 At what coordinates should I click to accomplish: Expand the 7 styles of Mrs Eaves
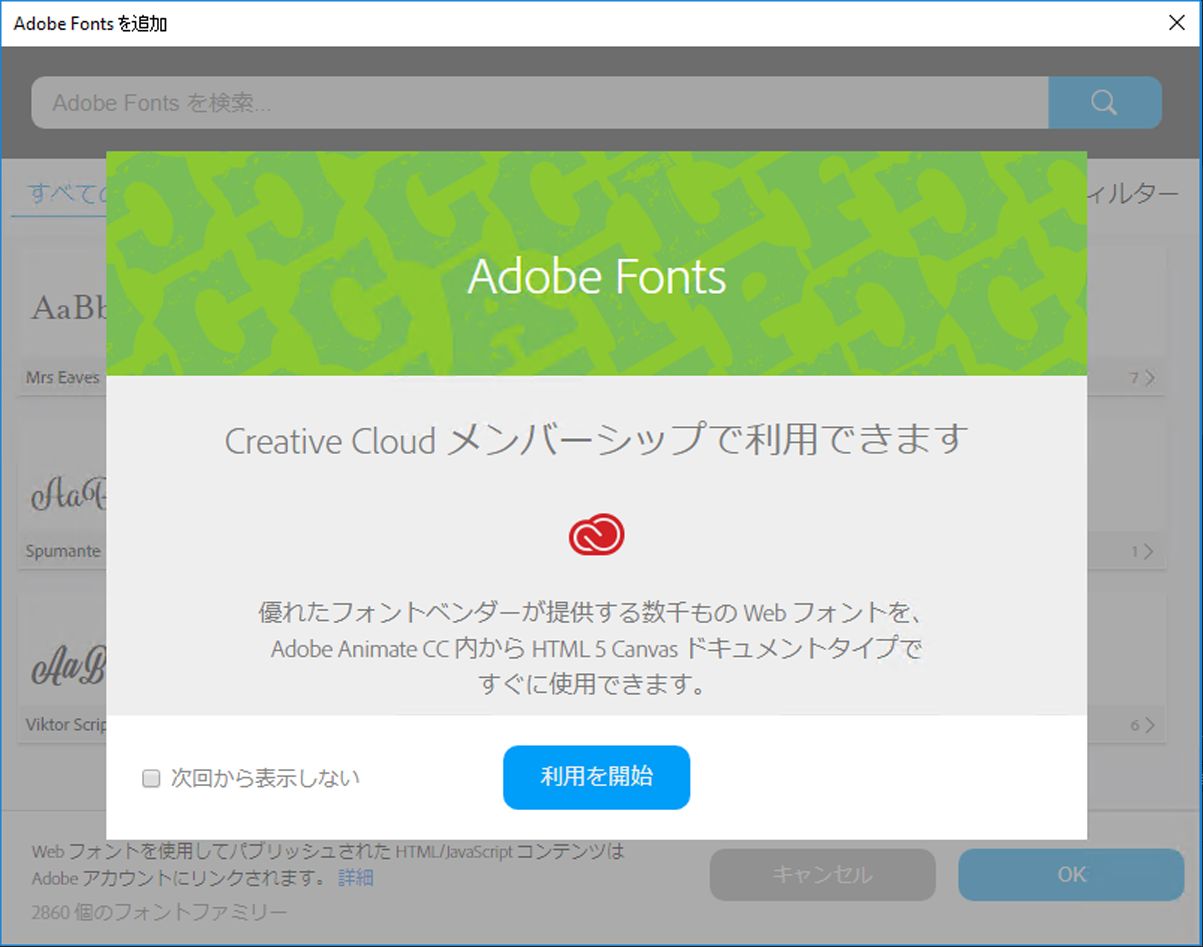tap(1142, 377)
